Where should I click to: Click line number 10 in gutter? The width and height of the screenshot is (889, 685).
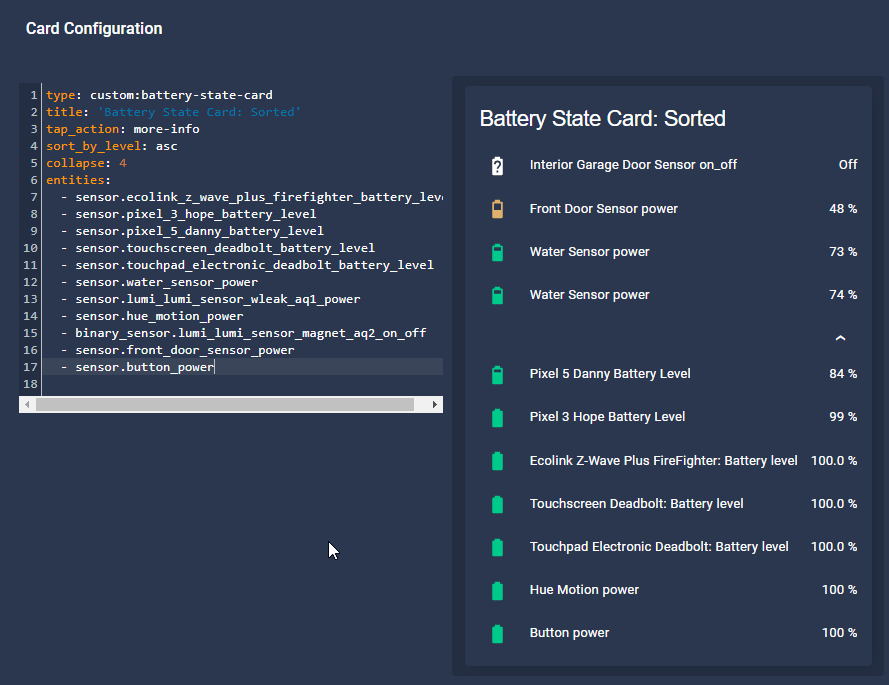coord(31,248)
